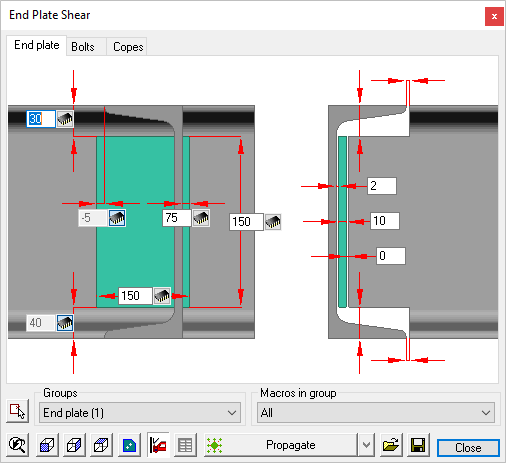Switch to the Bolts tab

83,47
